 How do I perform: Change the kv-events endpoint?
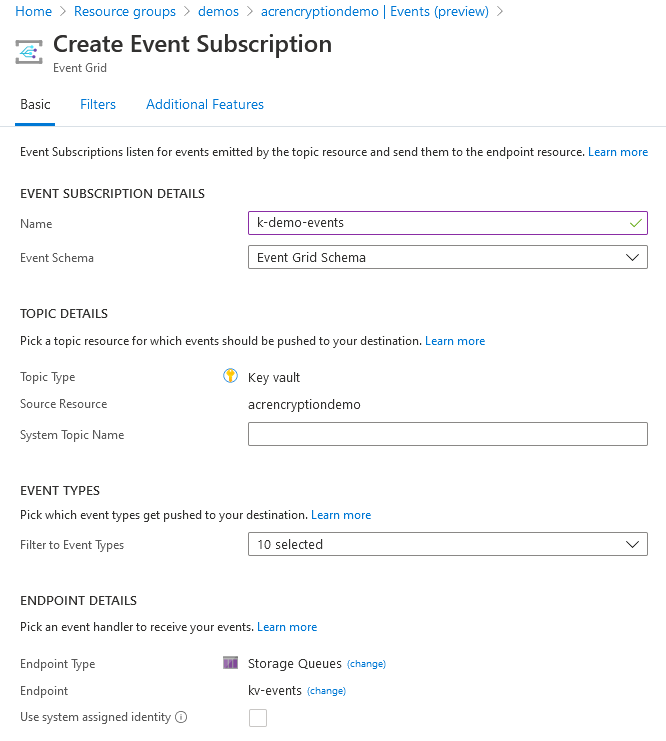point(326,691)
